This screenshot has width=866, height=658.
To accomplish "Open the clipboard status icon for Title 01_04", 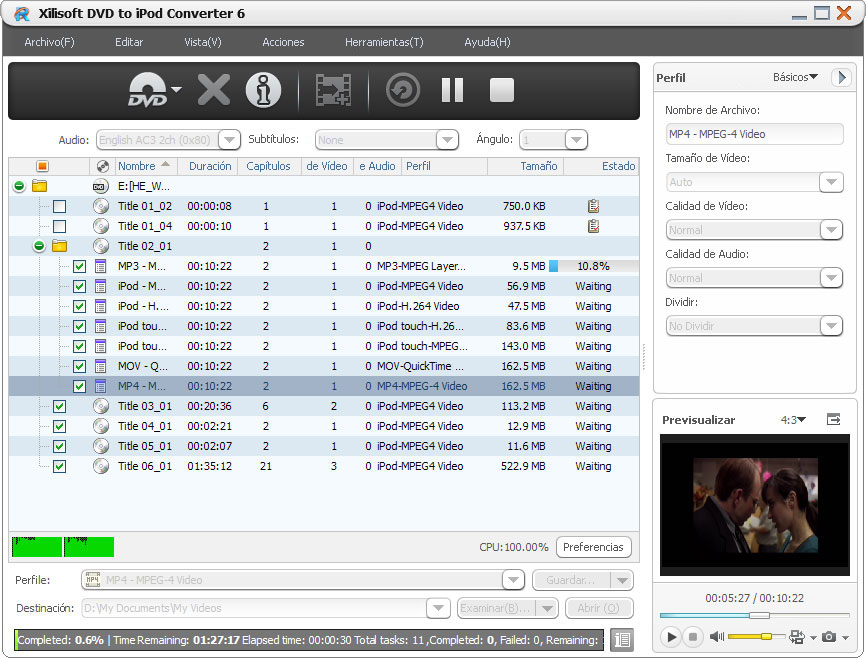I will coord(594,226).
